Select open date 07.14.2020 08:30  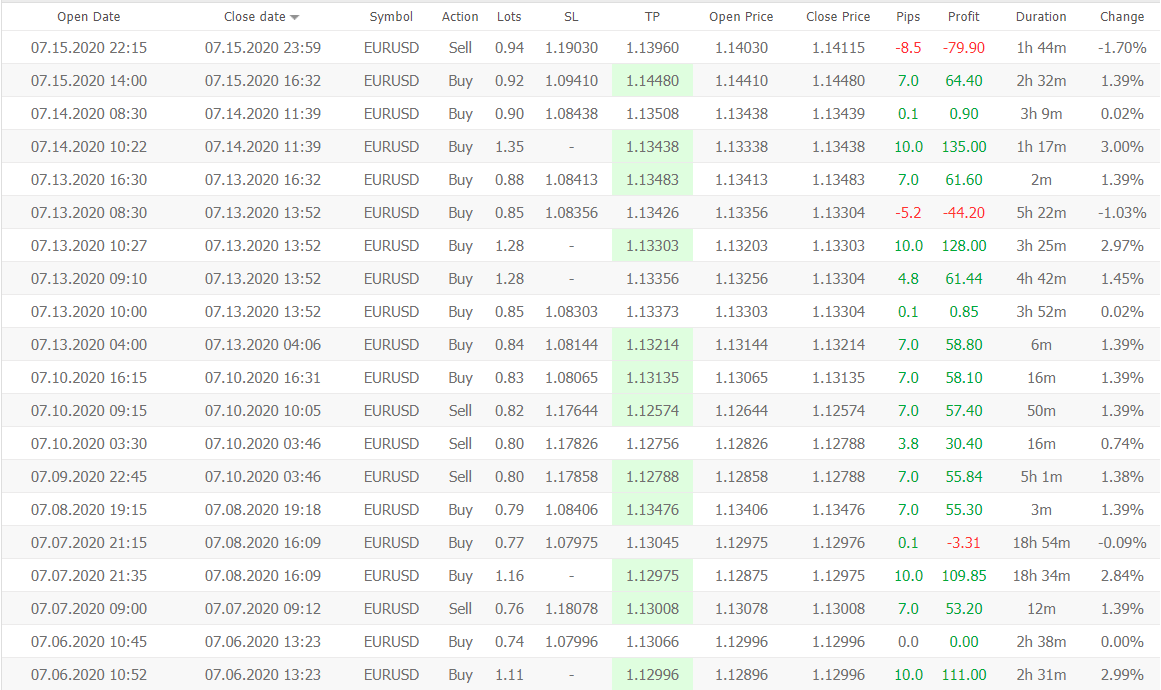pos(89,113)
